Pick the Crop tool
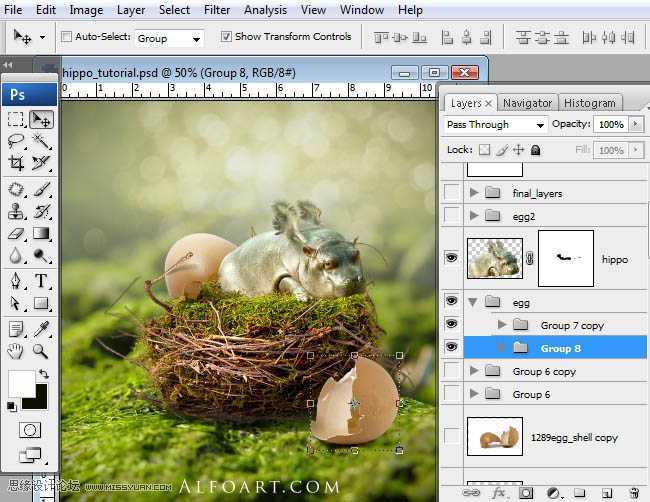This screenshot has width=650, height=502. [x=16, y=163]
